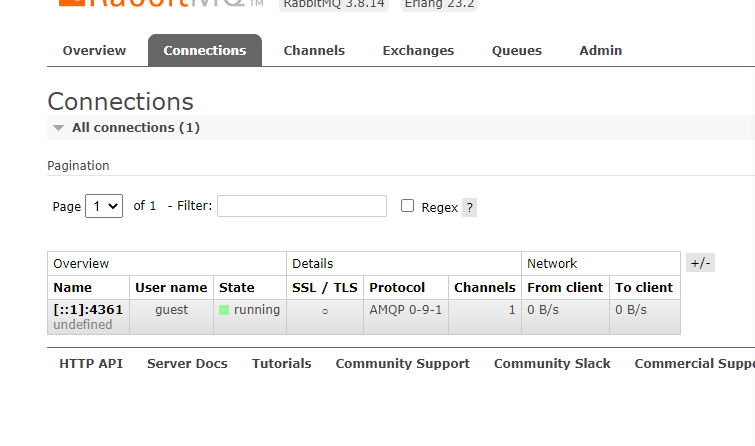This screenshot has width=755, height=446.
Task: Open the Channels tab
Action: click(x=314, y=50)
